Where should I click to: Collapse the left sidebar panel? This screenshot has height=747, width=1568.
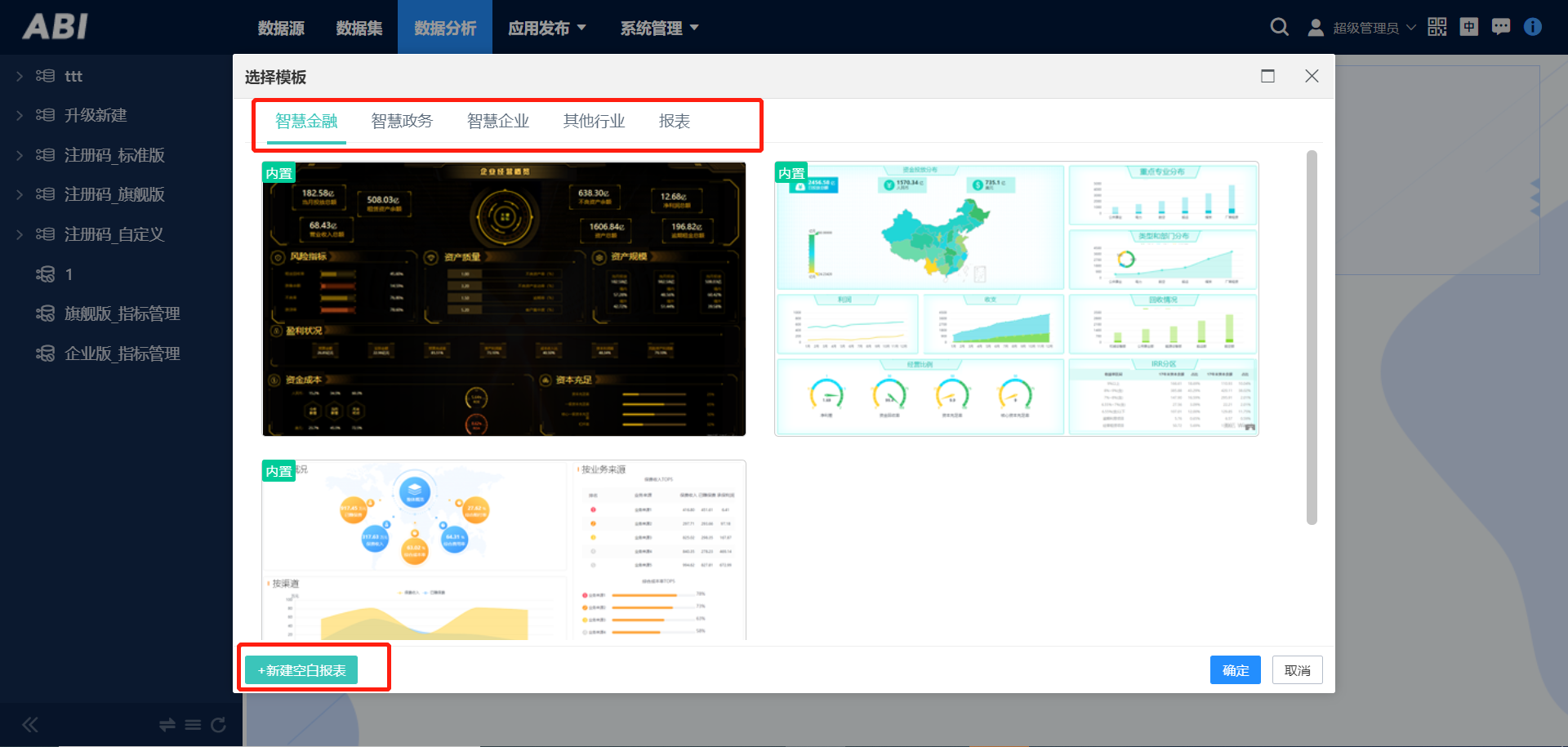pos(30,724)
